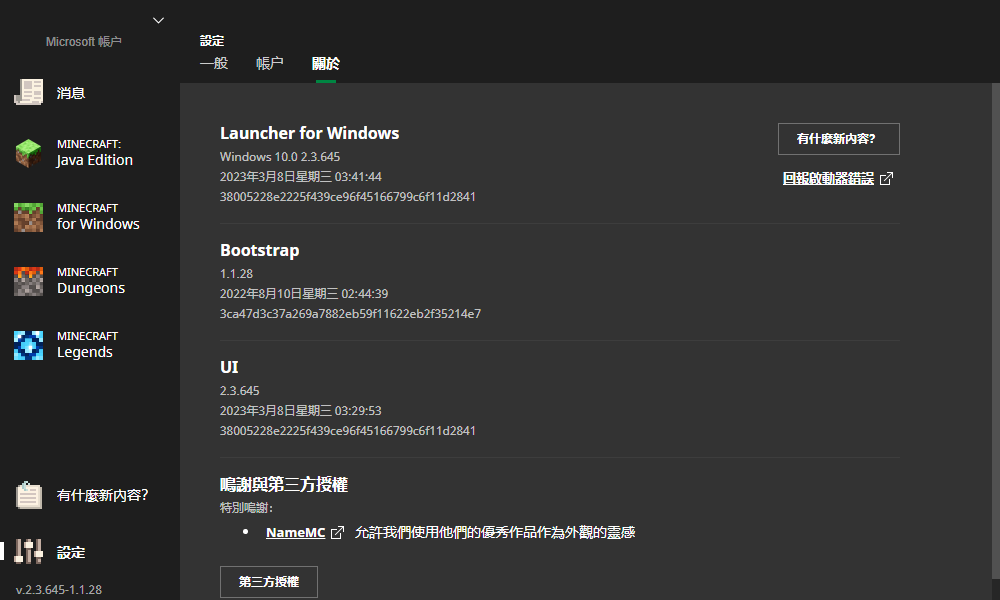Open 設定 label in sidebar
The width and height of the screenshot is (1000, 600).
pos(71,553)
